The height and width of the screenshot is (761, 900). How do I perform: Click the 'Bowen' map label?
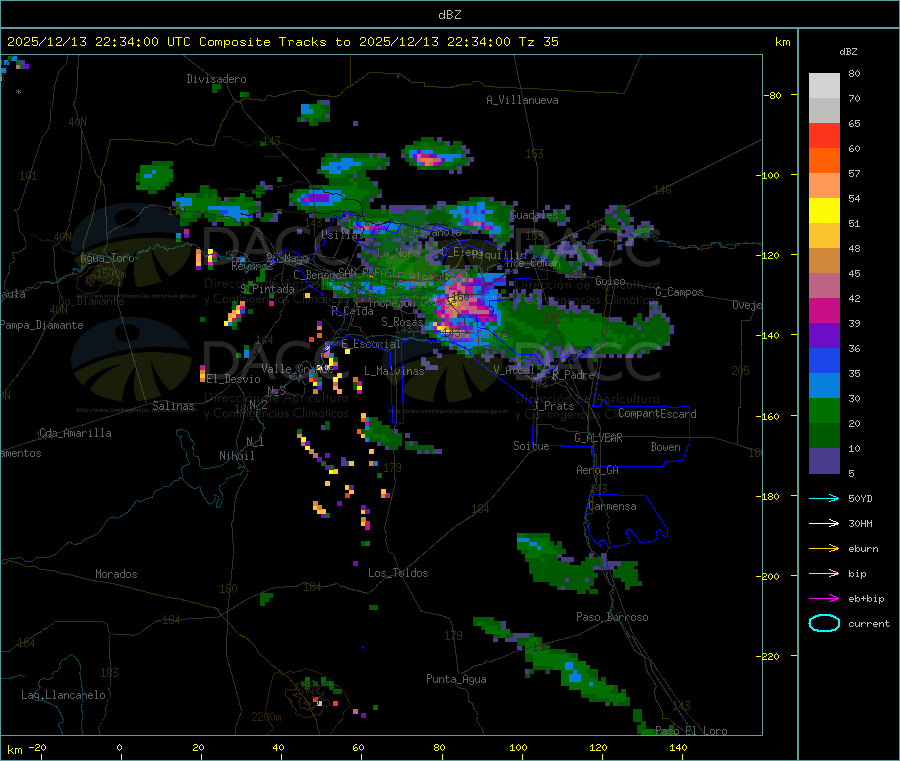[x=666, y=447]
